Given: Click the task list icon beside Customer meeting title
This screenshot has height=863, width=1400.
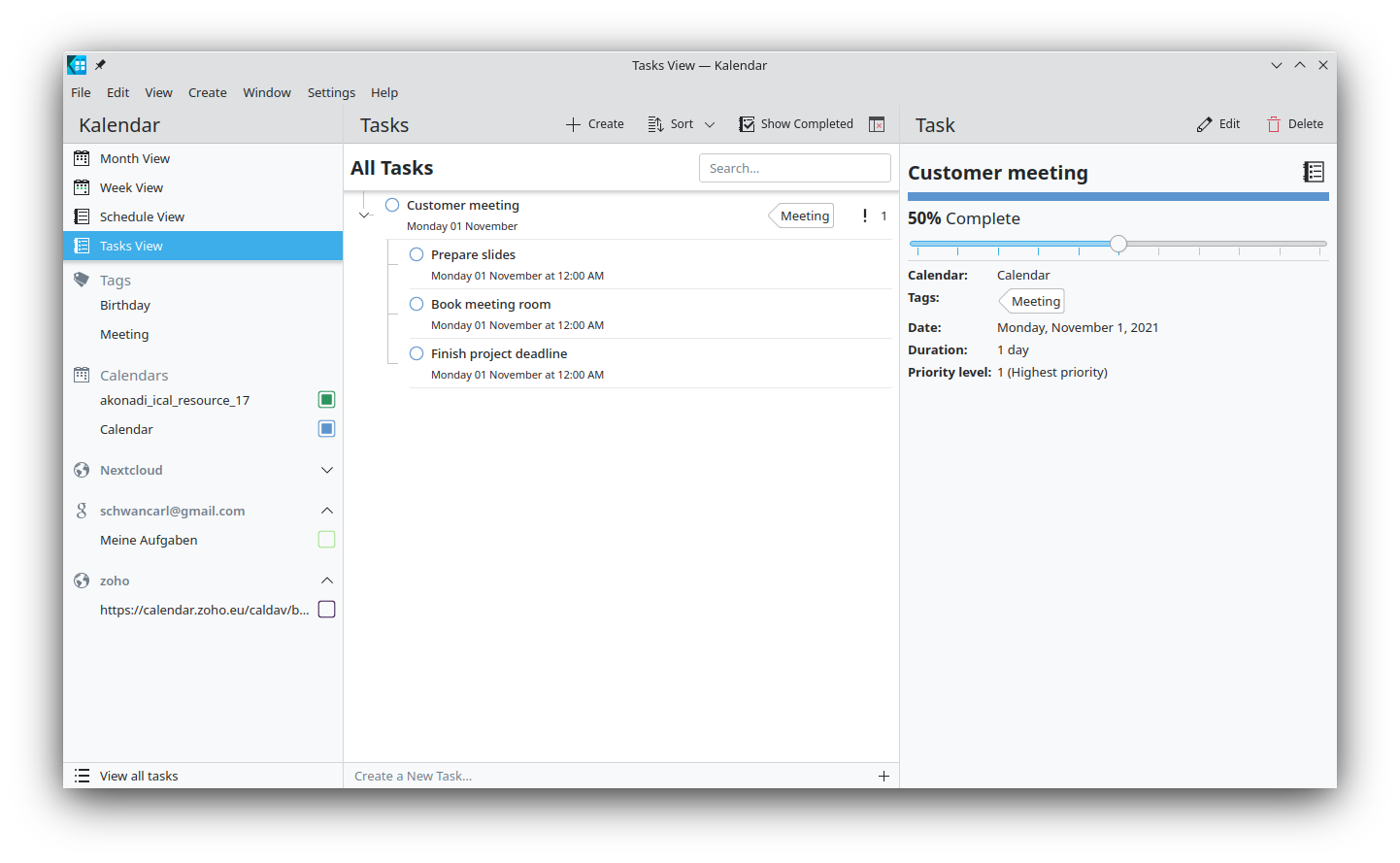Looking at the screenshot, I should click(x=1314, y=172).
